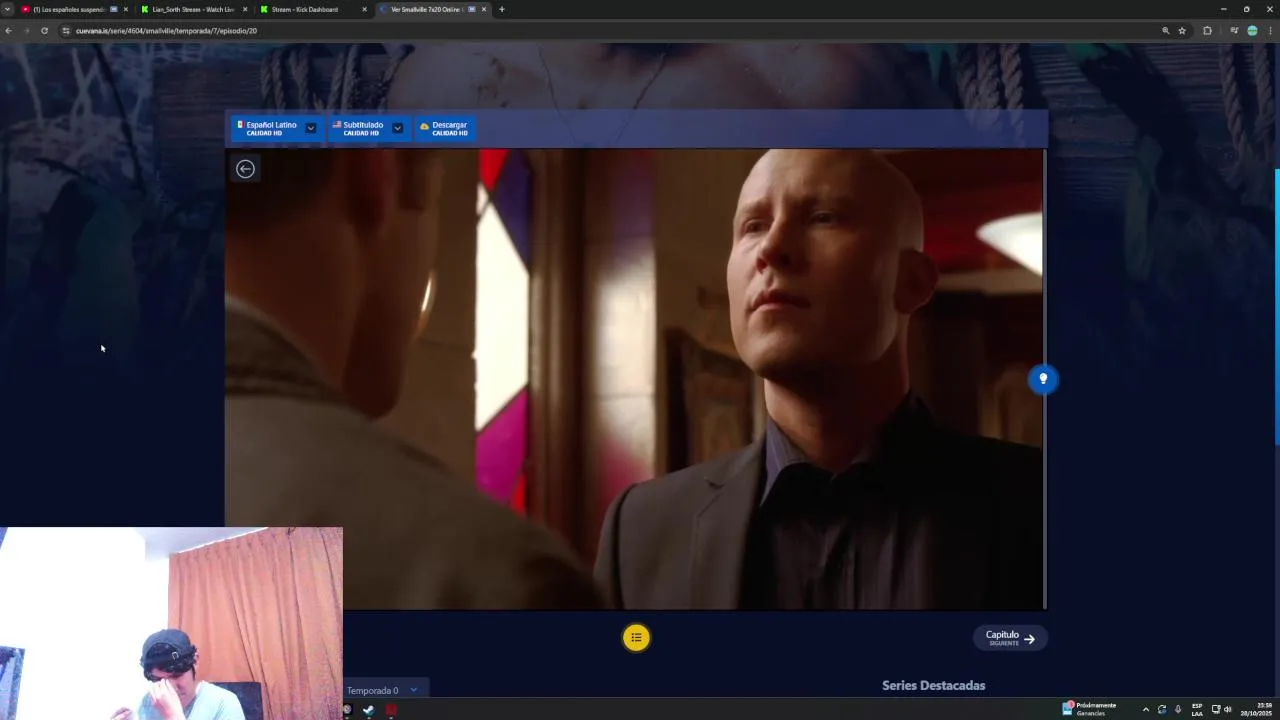Open the Chrome profile avatar

coord(1252,31)
